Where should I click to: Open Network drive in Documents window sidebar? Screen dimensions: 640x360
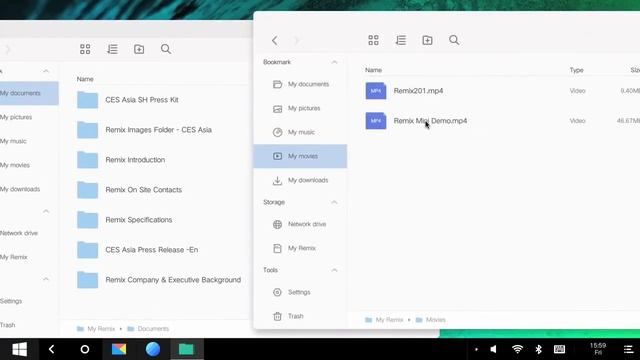(29, 233)
